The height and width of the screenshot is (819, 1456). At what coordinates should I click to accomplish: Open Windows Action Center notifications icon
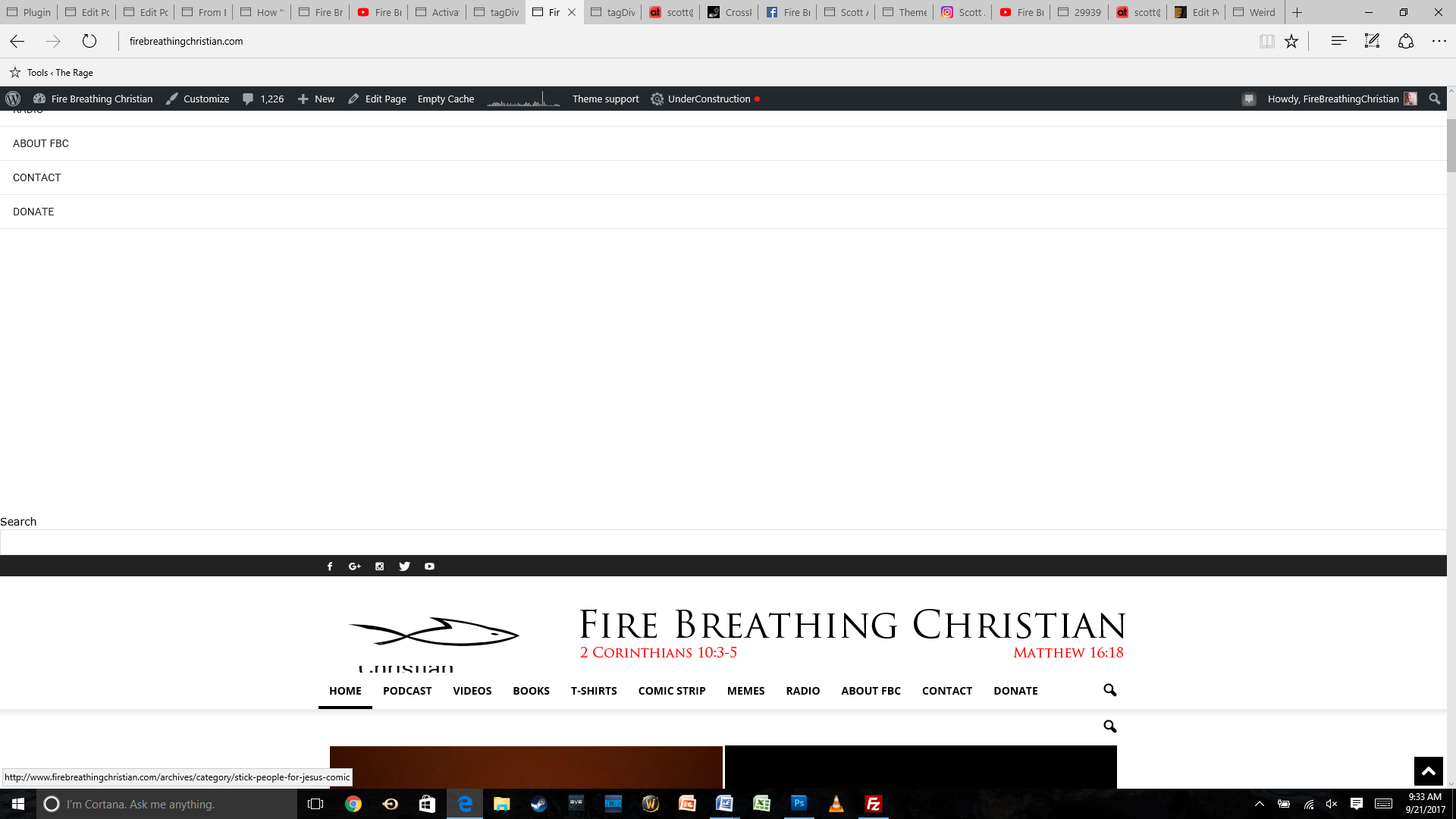tap(1357, 804)
